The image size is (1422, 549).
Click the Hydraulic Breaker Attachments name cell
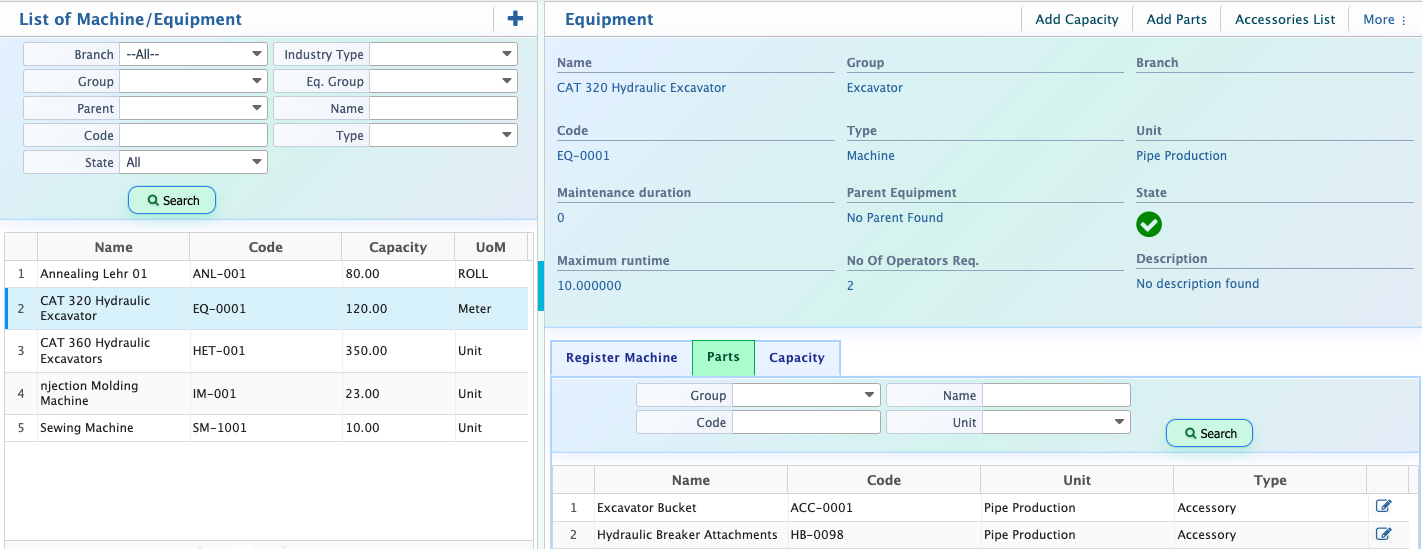(691, 535)
